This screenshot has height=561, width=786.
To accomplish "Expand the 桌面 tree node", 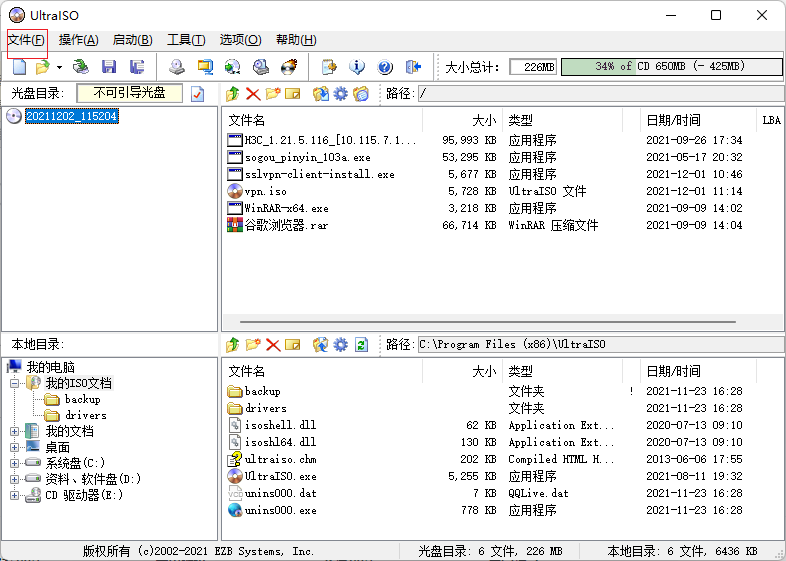I will click(x=15, y=447).
